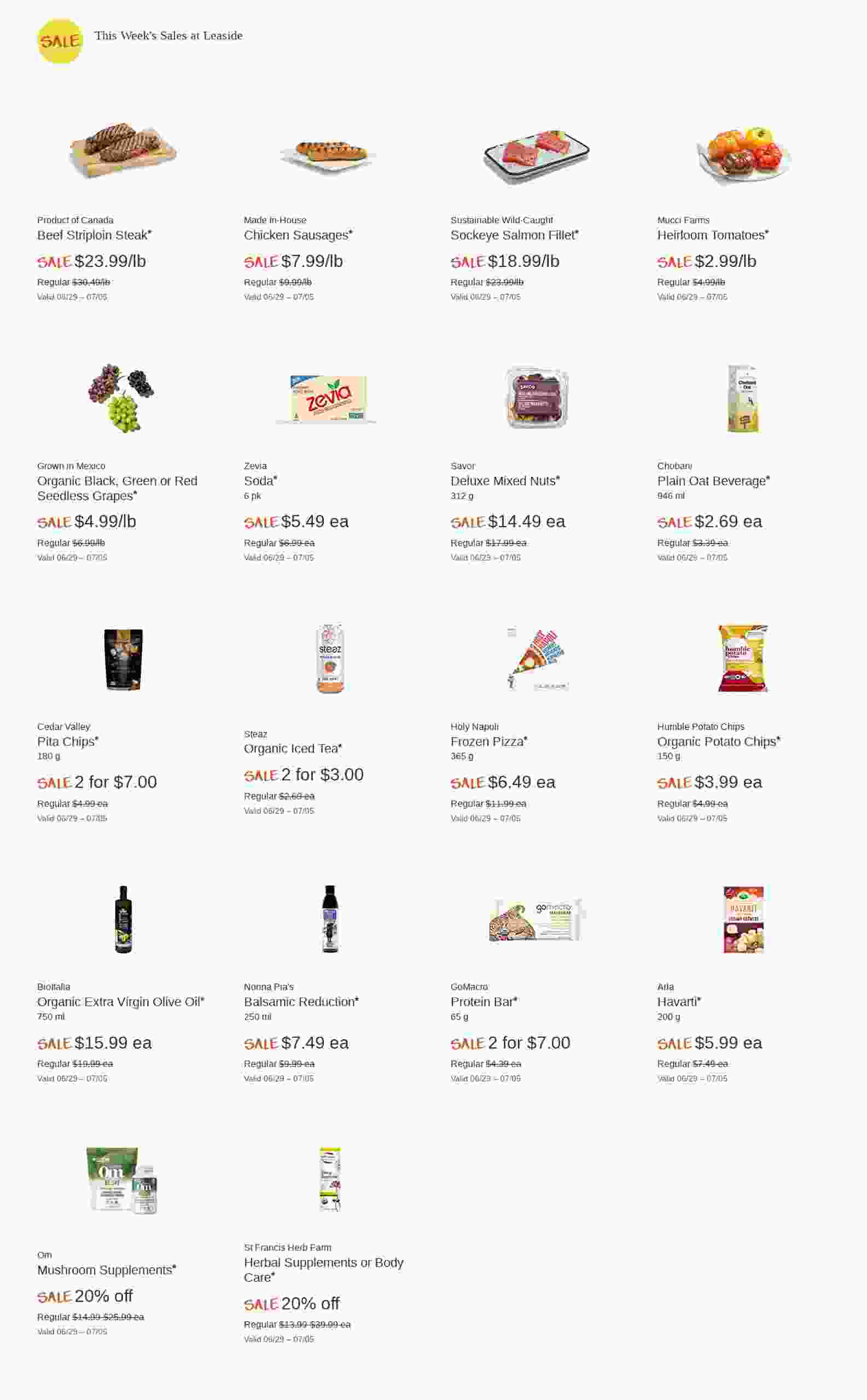The height and width of the screenshot is (1400, 867).
Task: Click the Cedar Valley pita chips bag
Action: (x=123, y=660)
